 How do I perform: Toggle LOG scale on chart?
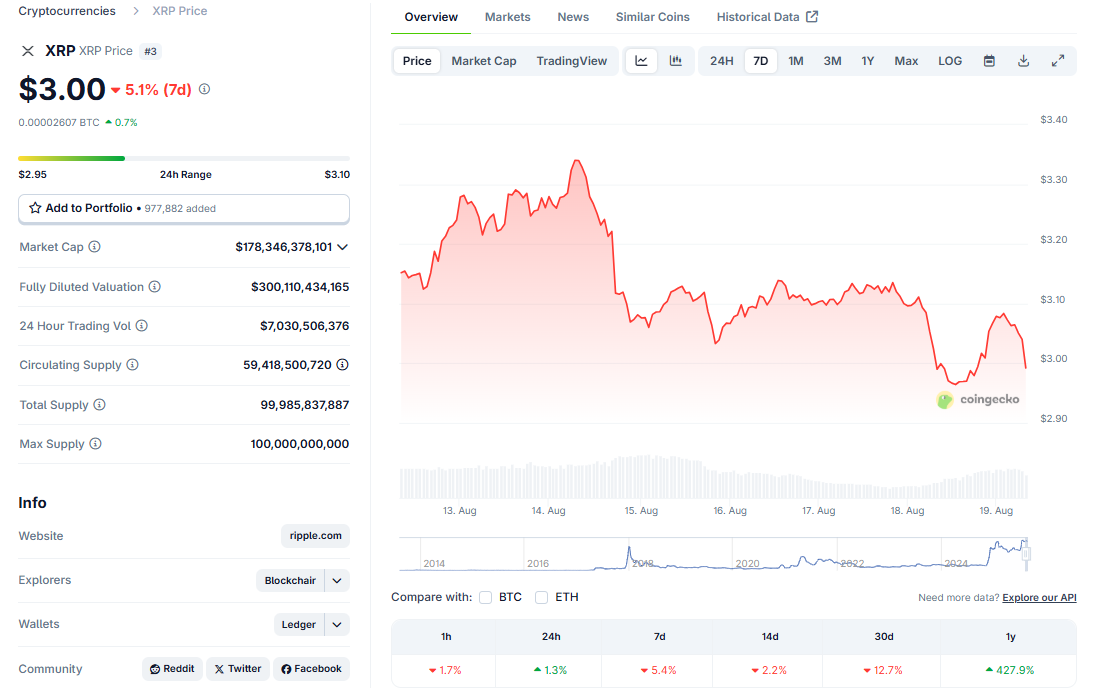pos(950,61)
